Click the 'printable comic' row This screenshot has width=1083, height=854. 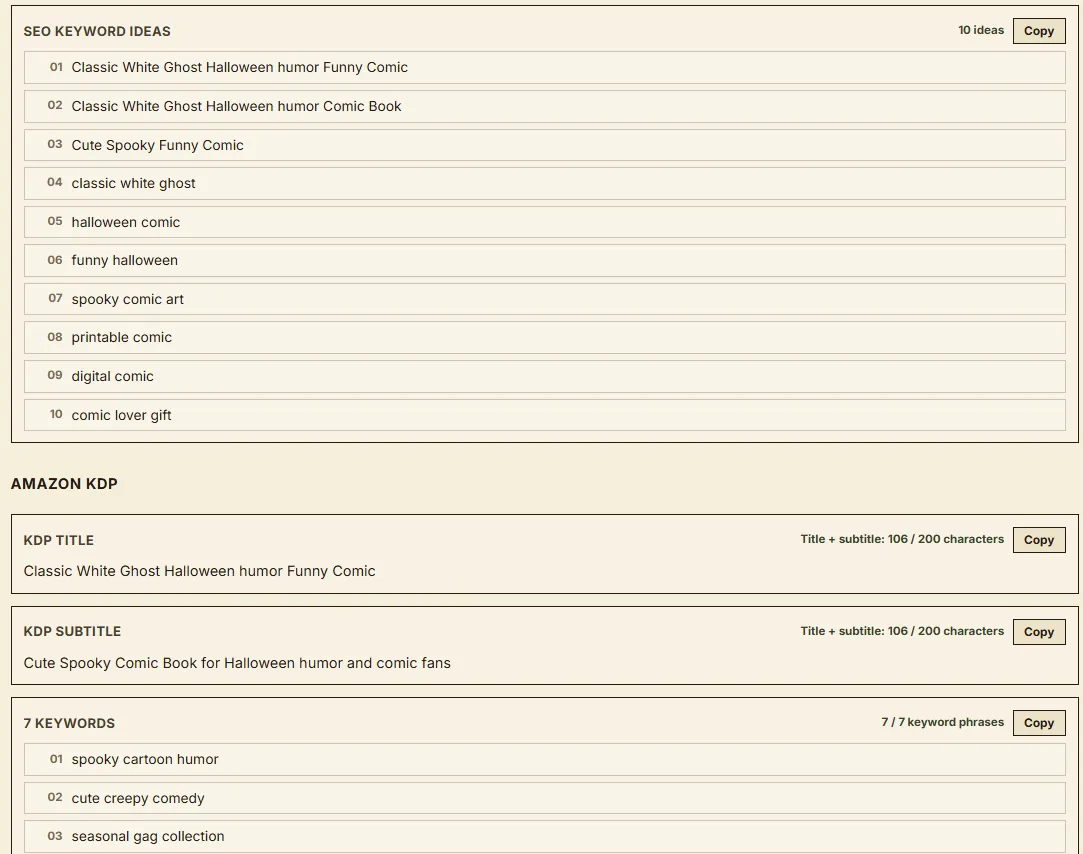(544, 337)
